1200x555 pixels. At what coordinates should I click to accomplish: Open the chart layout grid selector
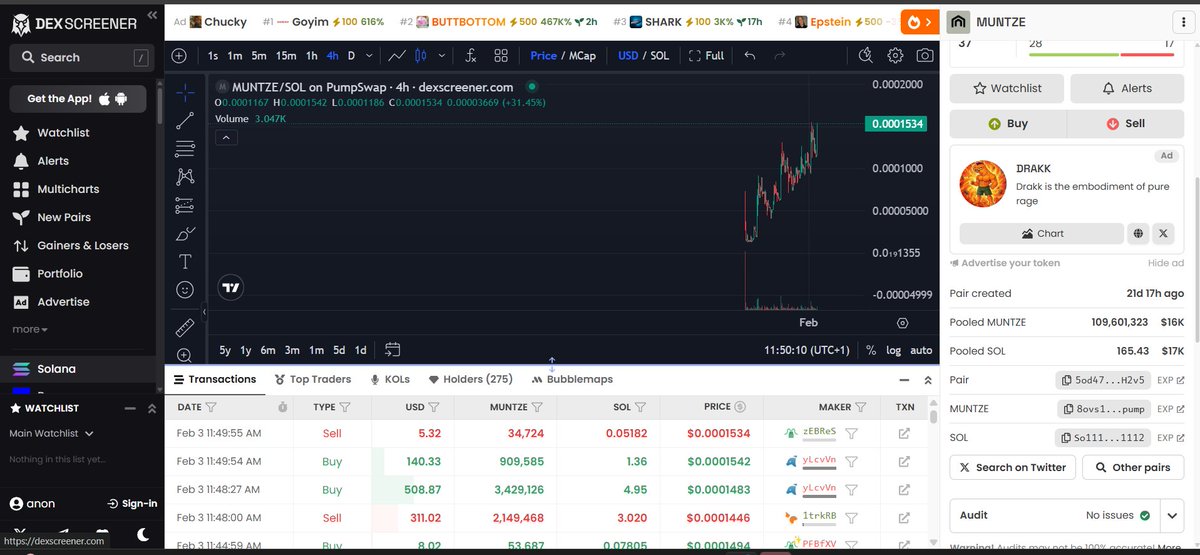tap(501, 56)
